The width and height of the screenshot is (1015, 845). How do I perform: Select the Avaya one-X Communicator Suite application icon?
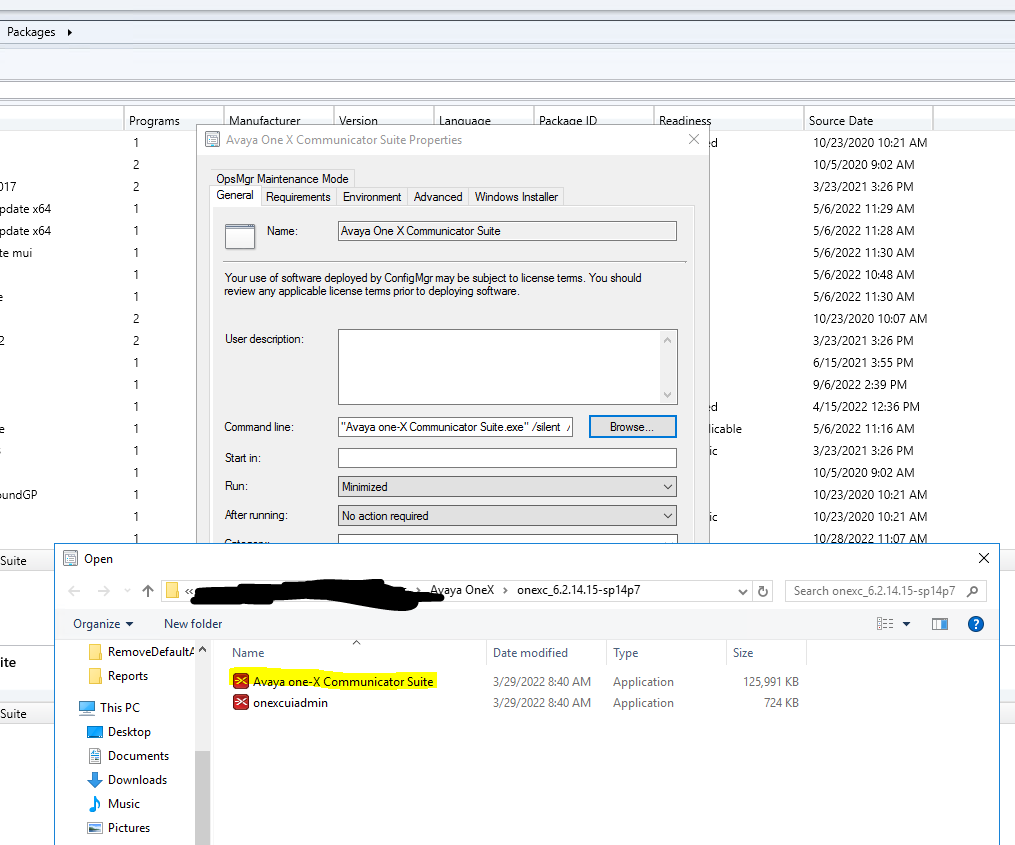(x=241, y=681)
